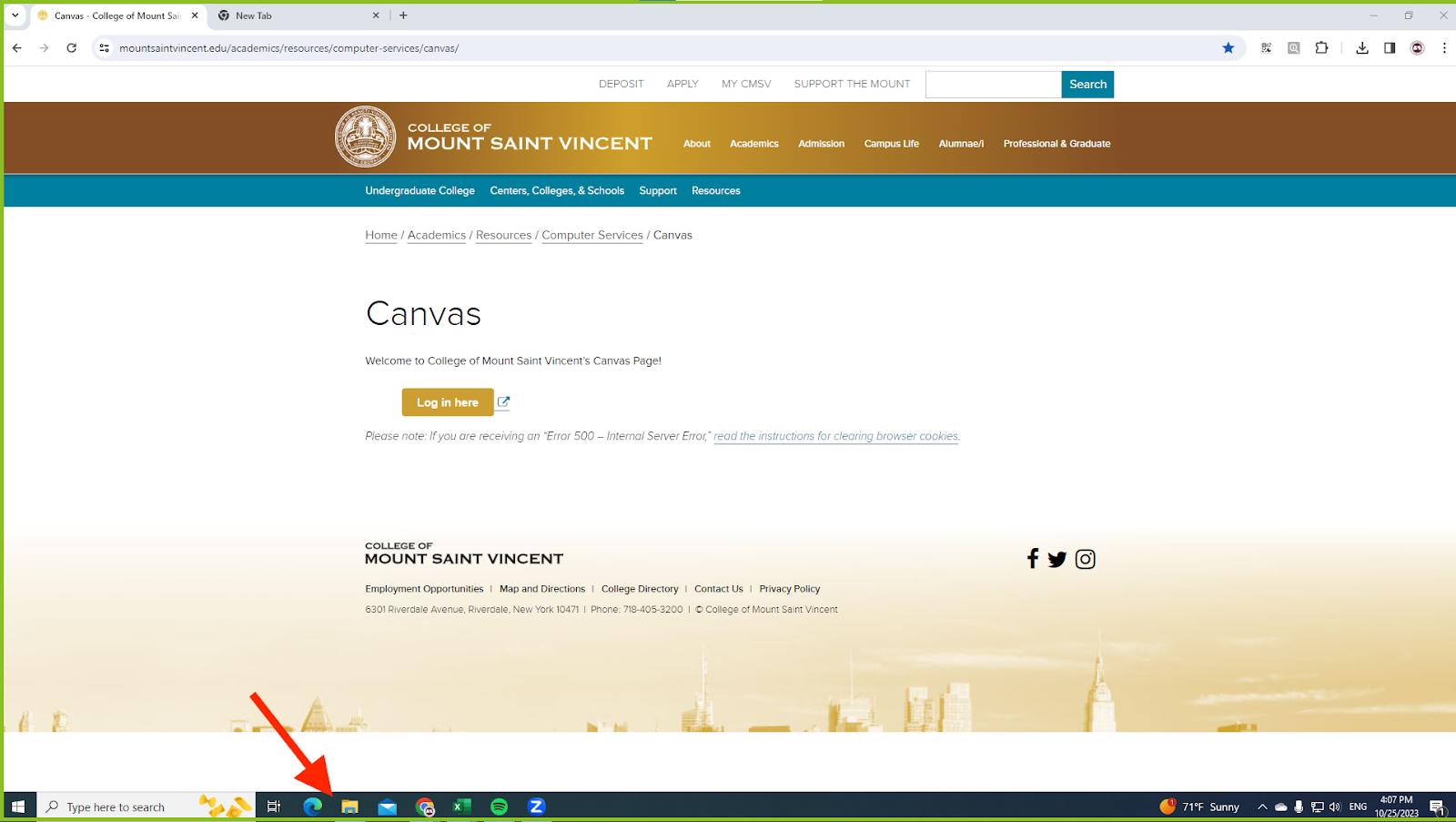Open the Chrome profile avatar

tap(1417, 48)
